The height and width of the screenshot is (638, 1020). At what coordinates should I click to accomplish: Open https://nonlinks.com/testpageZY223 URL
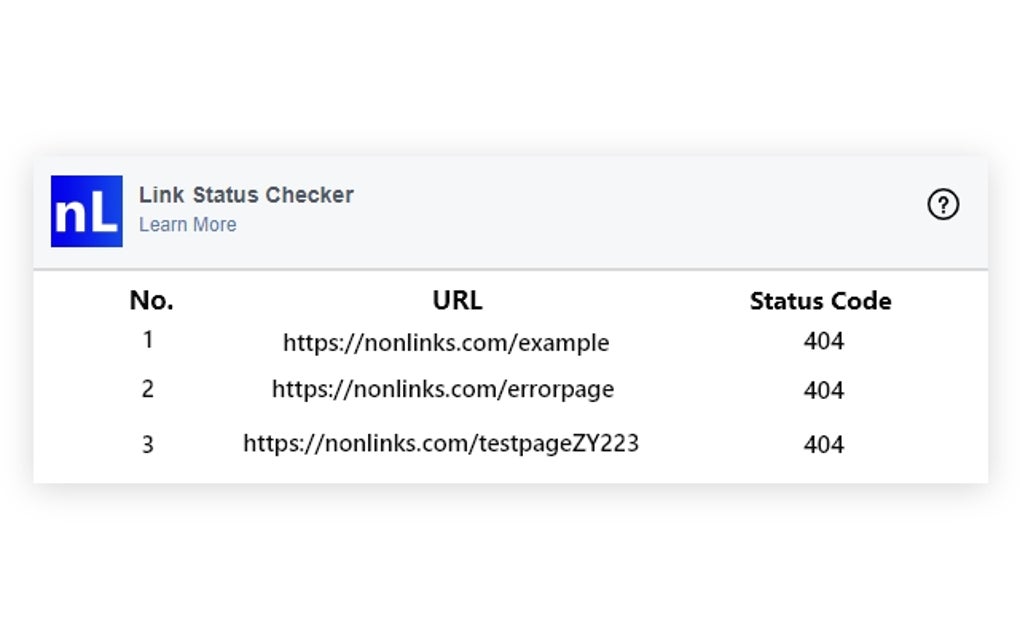click(443, 443)
